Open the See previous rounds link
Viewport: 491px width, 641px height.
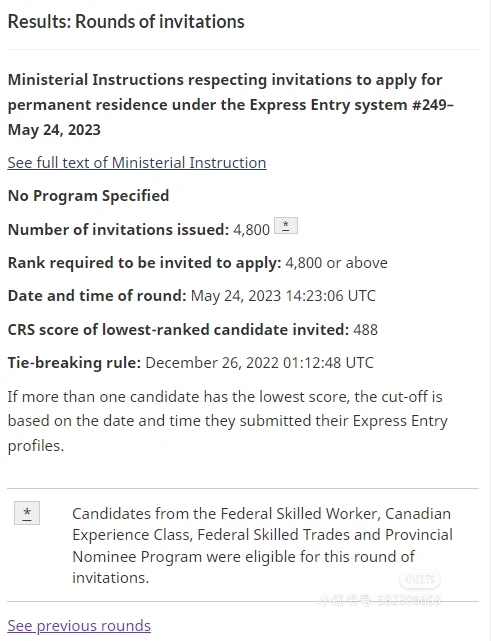(x=79, y=626)
